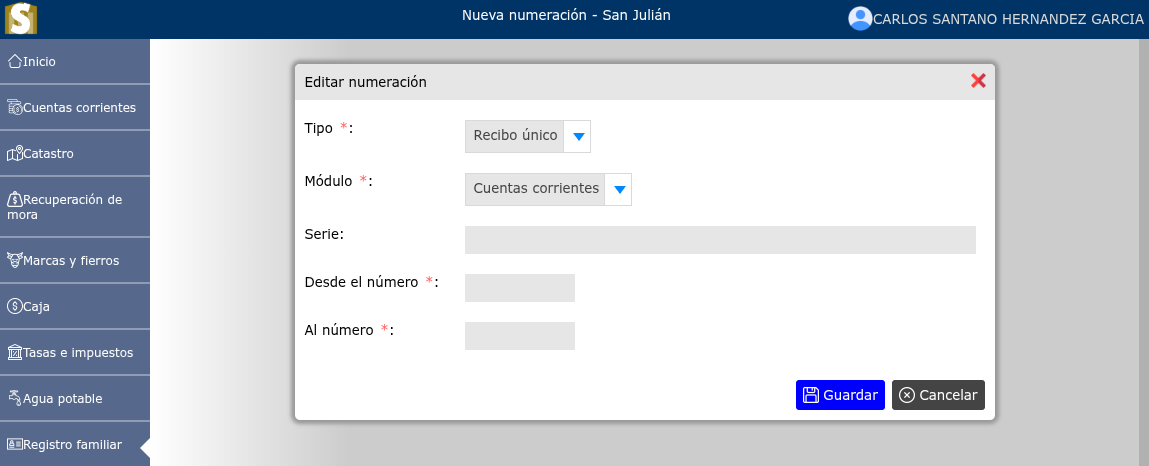Click the Caja dollar circle icon
1149x466 pixels.
pyautogui.click(x=14, y=306)
